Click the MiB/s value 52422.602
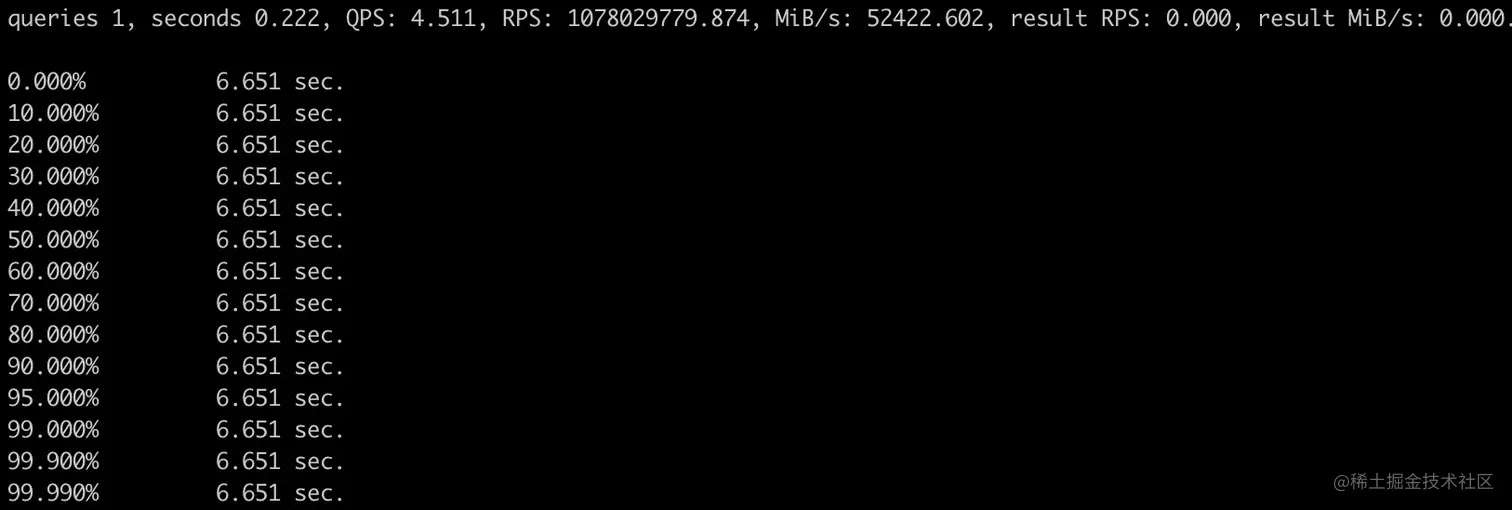The width and height of the screenshot is (1512, 510). 925,19
